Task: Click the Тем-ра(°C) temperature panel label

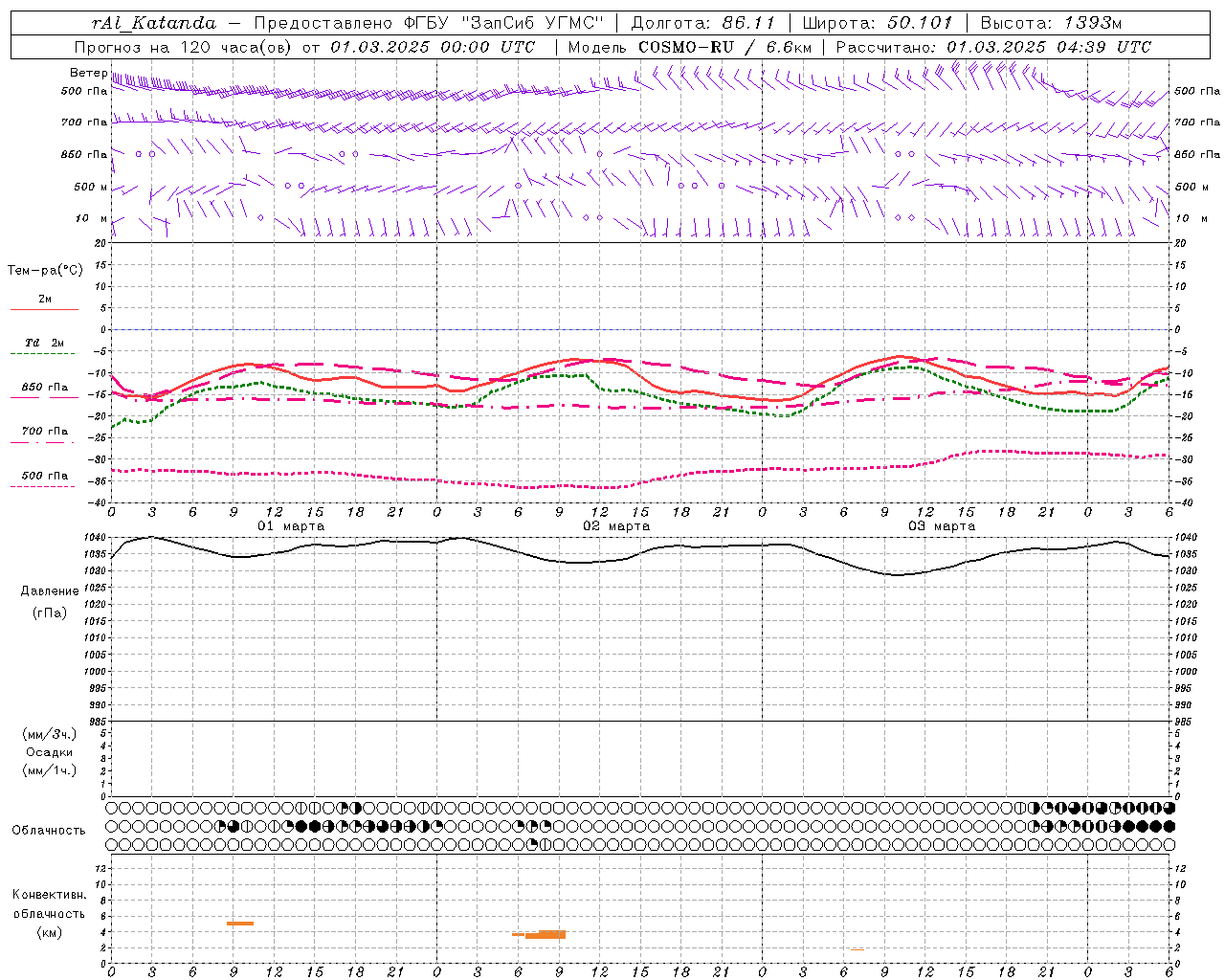Action: [x=45, y=271]
